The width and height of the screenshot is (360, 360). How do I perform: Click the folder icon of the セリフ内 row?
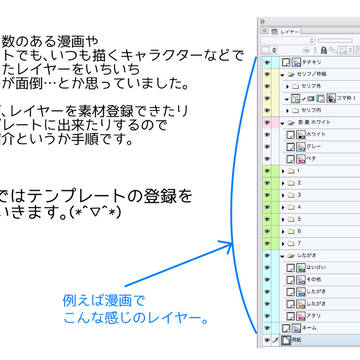(x=296, y=110)
